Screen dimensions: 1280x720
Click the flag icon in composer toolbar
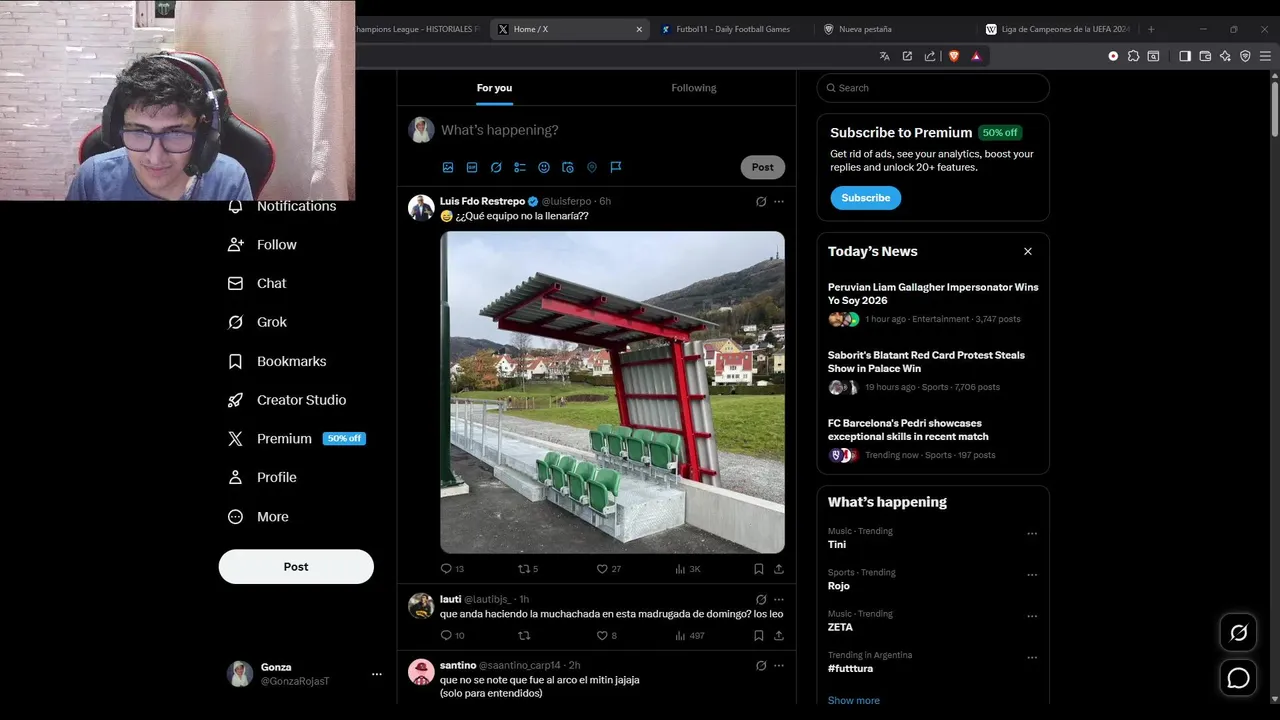[616, 167]
